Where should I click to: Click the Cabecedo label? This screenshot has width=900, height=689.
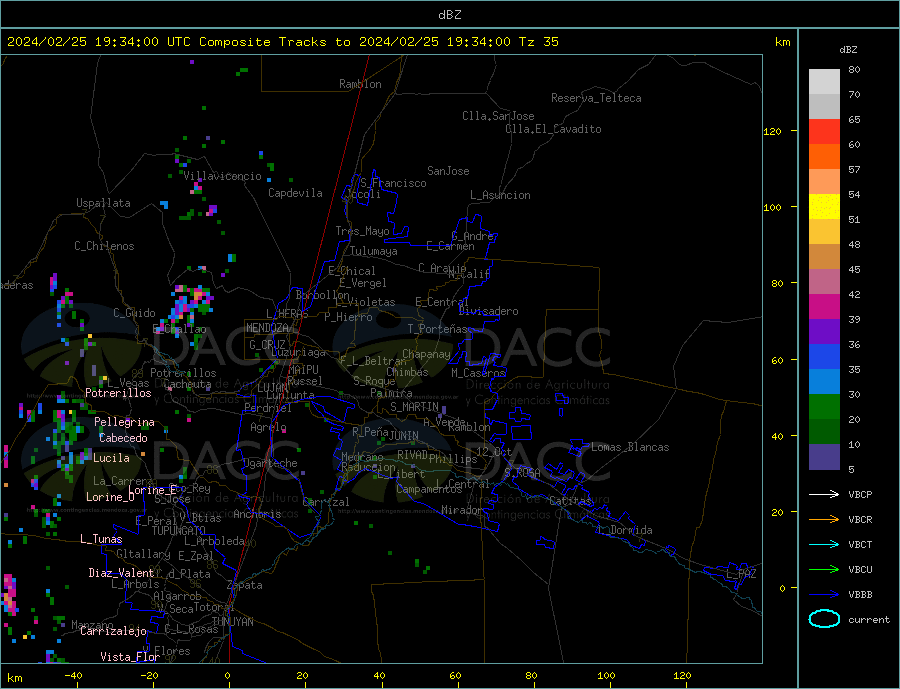pyautogui.click(x=123, y=438)
